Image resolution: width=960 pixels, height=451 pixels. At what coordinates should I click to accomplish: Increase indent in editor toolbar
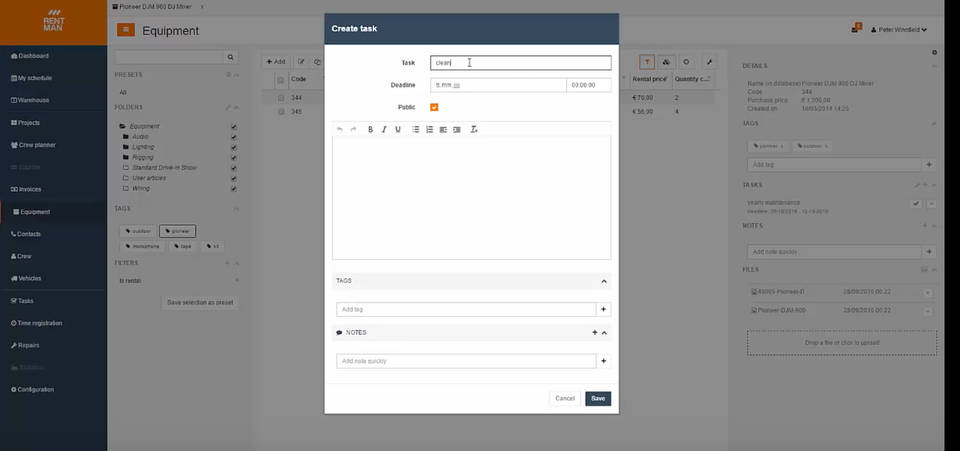coord(457,129)
